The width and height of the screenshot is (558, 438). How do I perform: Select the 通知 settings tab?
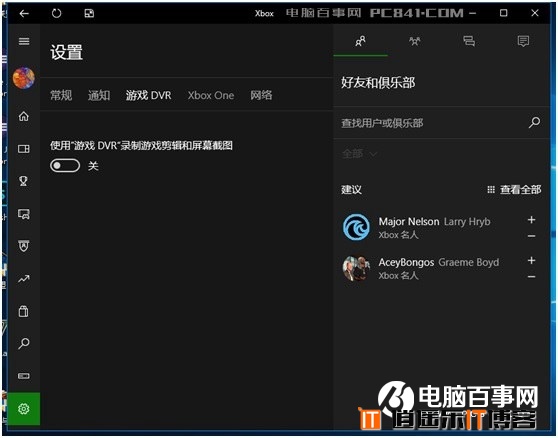click(99, 95)
